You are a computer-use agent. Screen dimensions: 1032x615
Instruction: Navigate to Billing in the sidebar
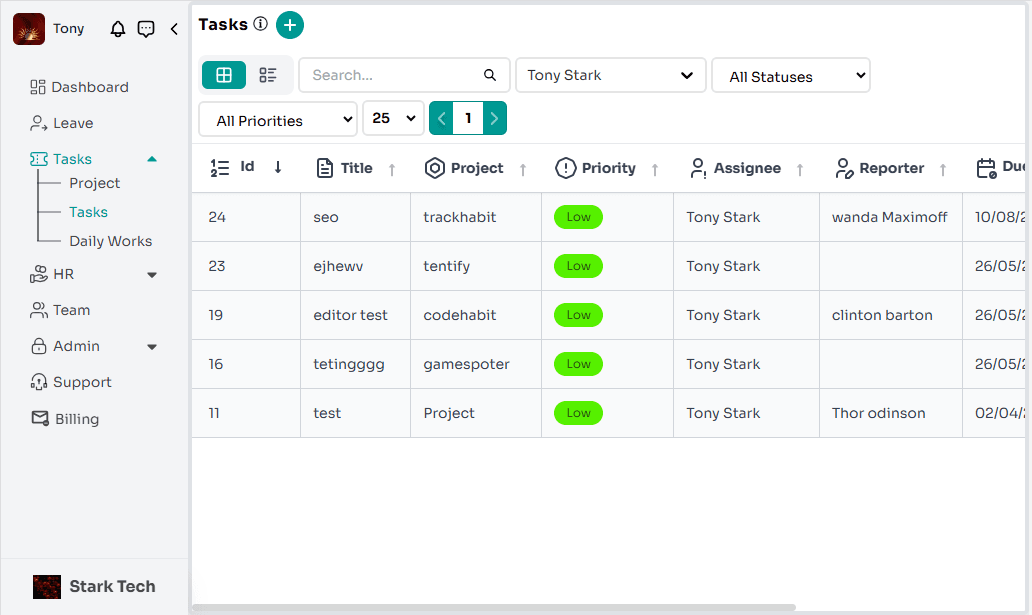75,418
